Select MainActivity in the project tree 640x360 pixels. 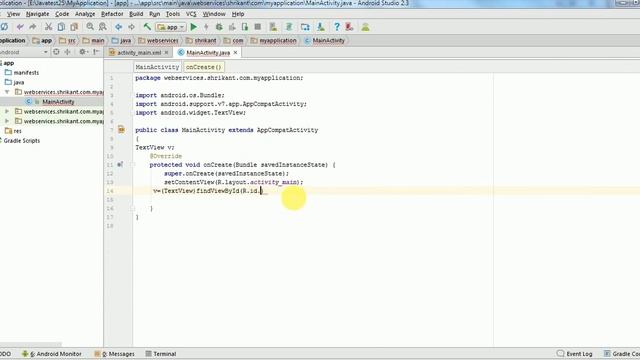58,102
